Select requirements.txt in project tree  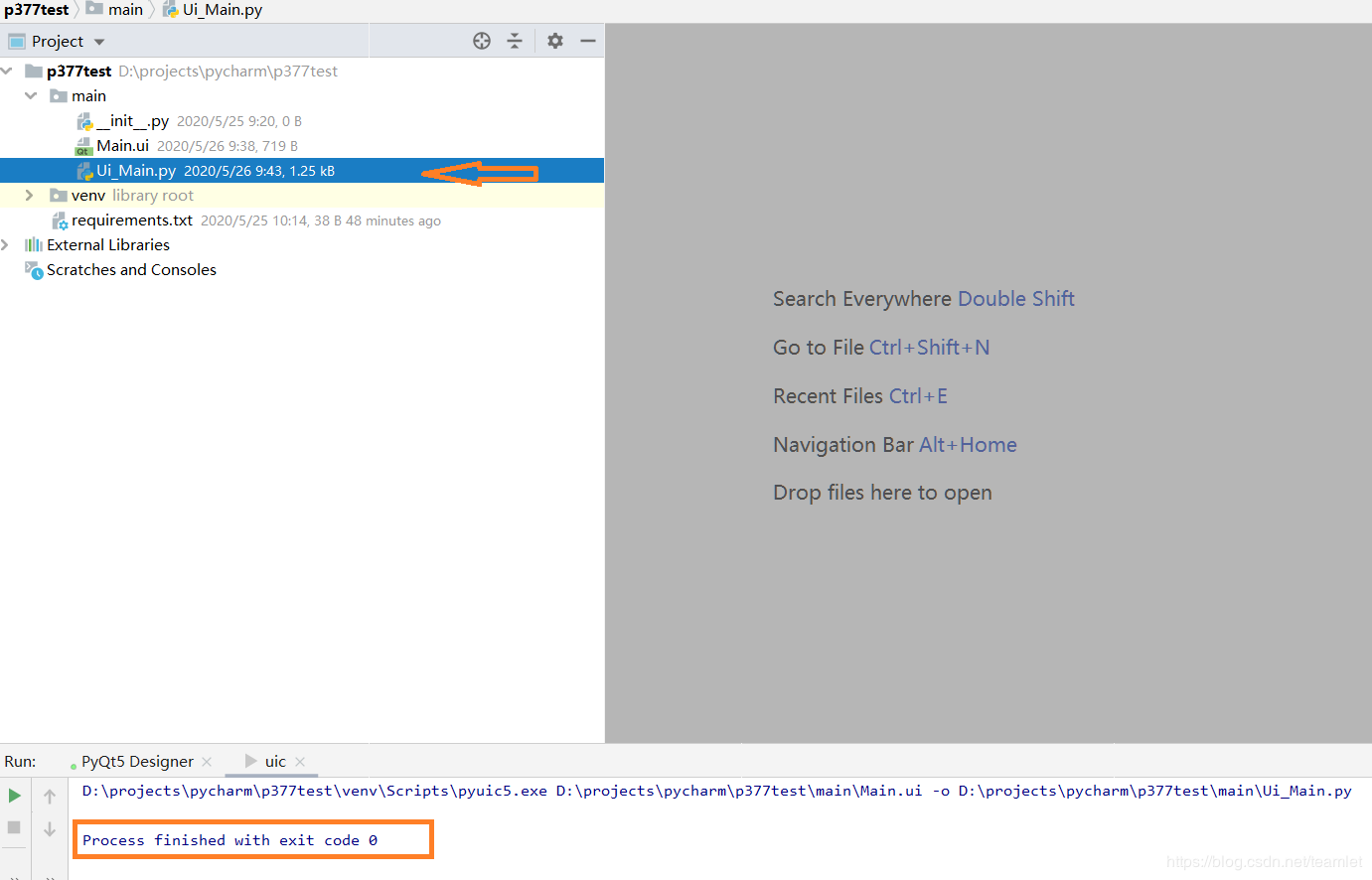[x=131, y=220]
